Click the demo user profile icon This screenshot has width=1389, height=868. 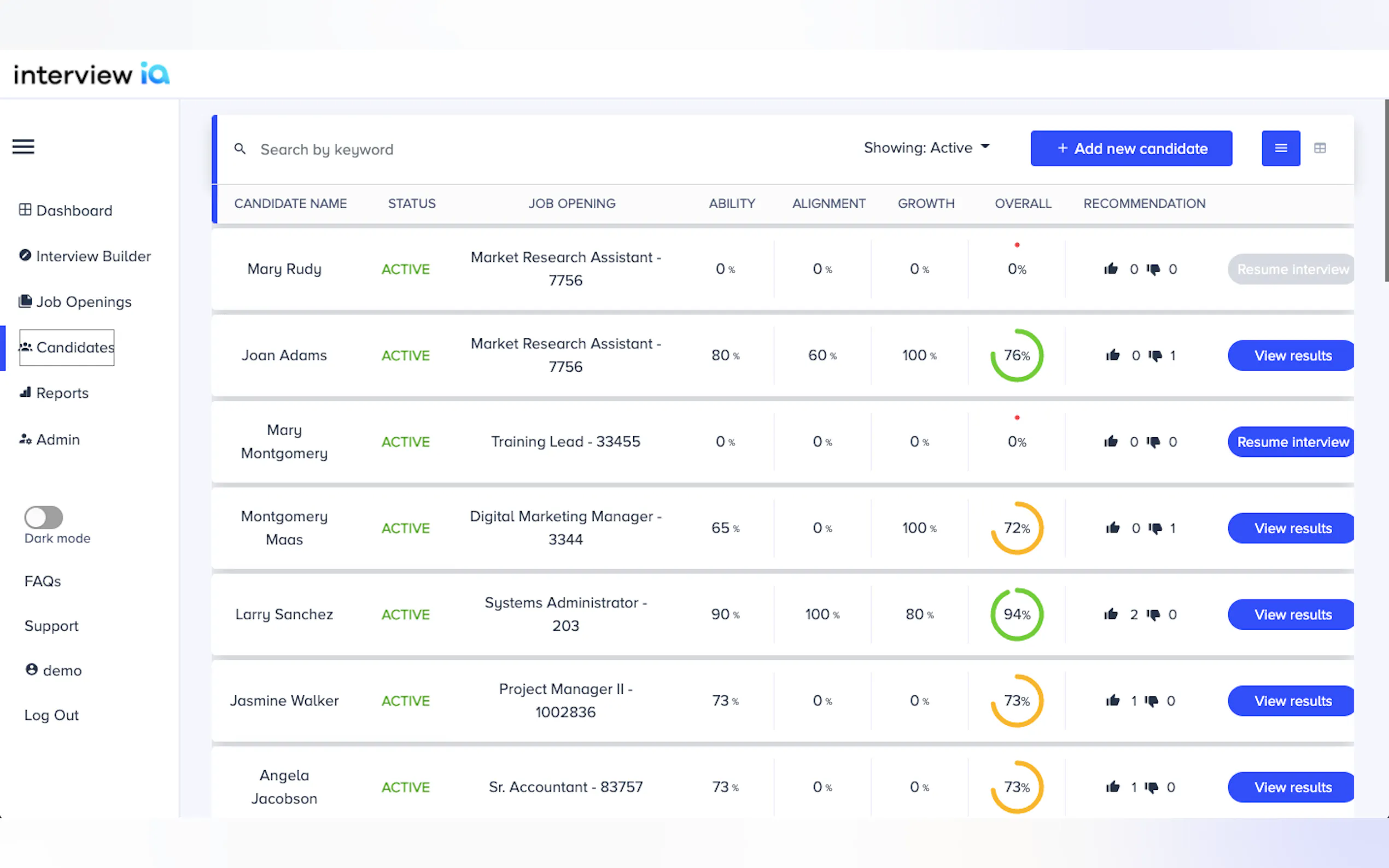pyautogui.click(x=32, y=670)
